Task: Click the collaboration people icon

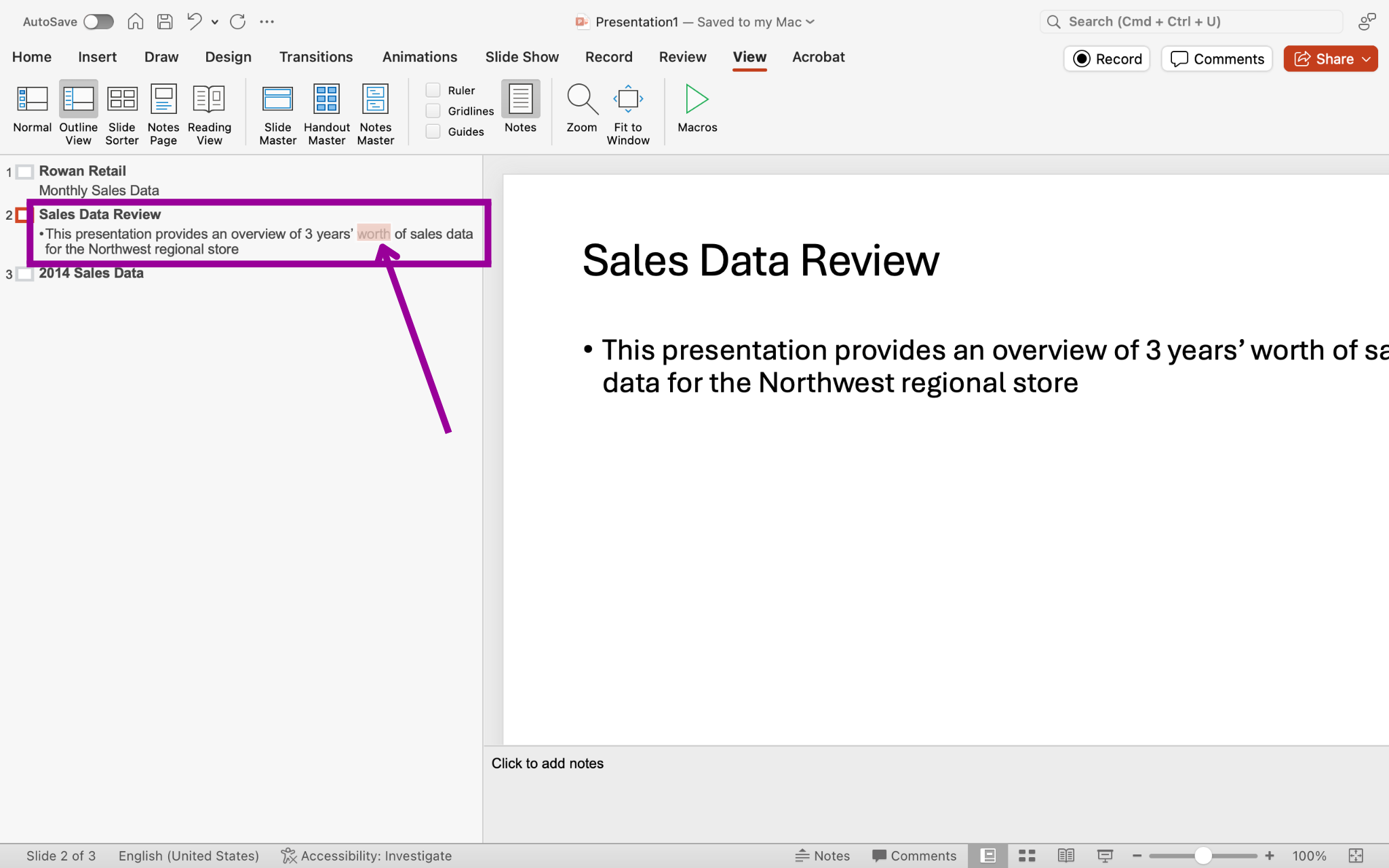Action: (1367, 22)
